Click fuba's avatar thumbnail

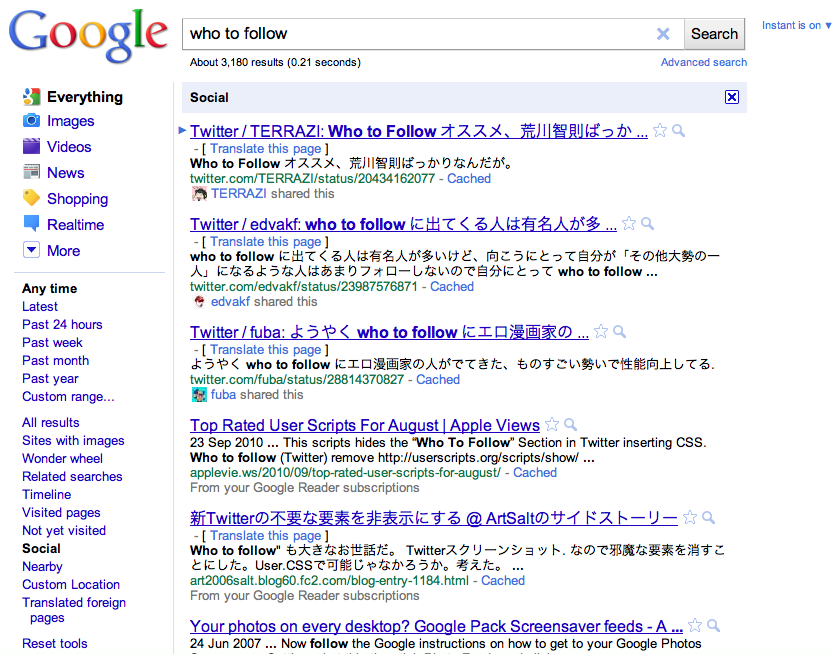tap(199, 395)
